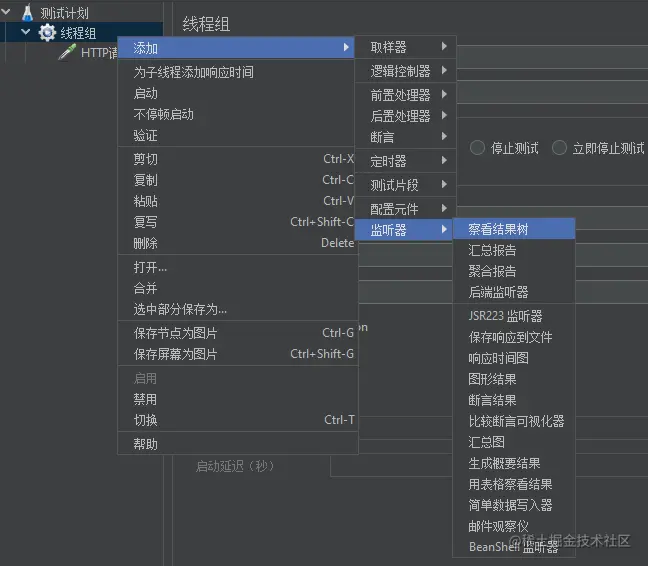Click the HTTP request pipette icon

point(67,52)
